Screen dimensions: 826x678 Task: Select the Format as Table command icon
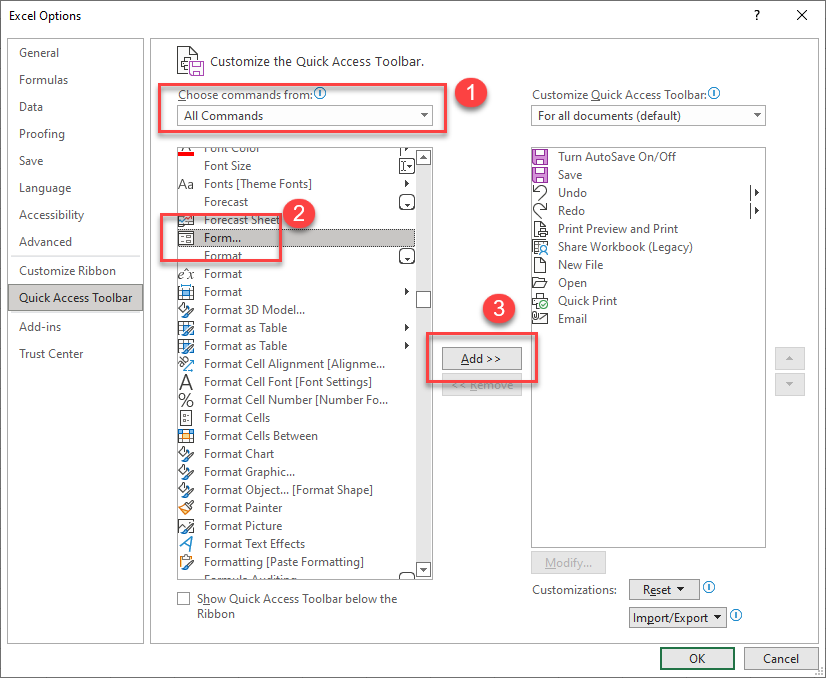186,327
